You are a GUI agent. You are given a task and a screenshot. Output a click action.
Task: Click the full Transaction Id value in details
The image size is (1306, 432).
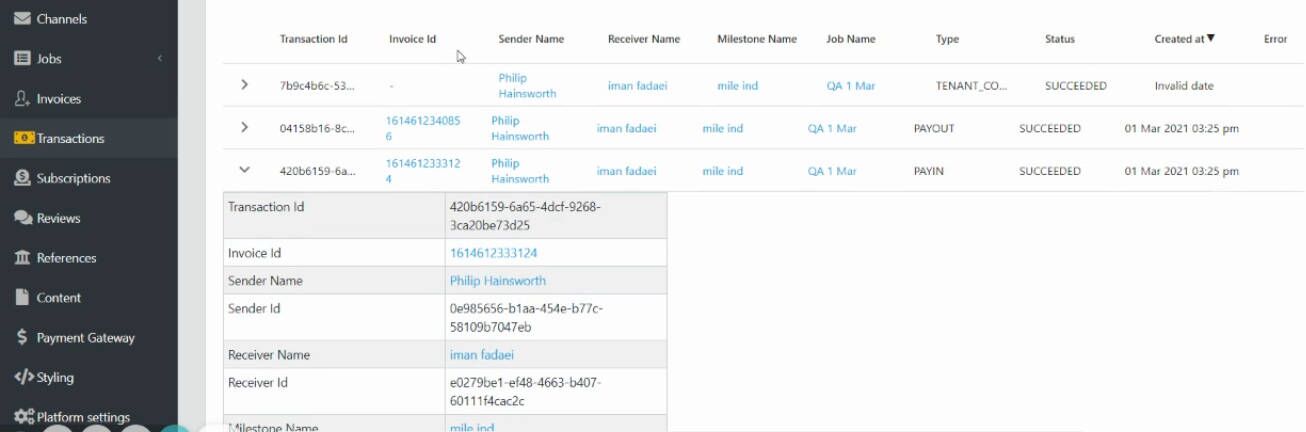(x=525, y=216)
